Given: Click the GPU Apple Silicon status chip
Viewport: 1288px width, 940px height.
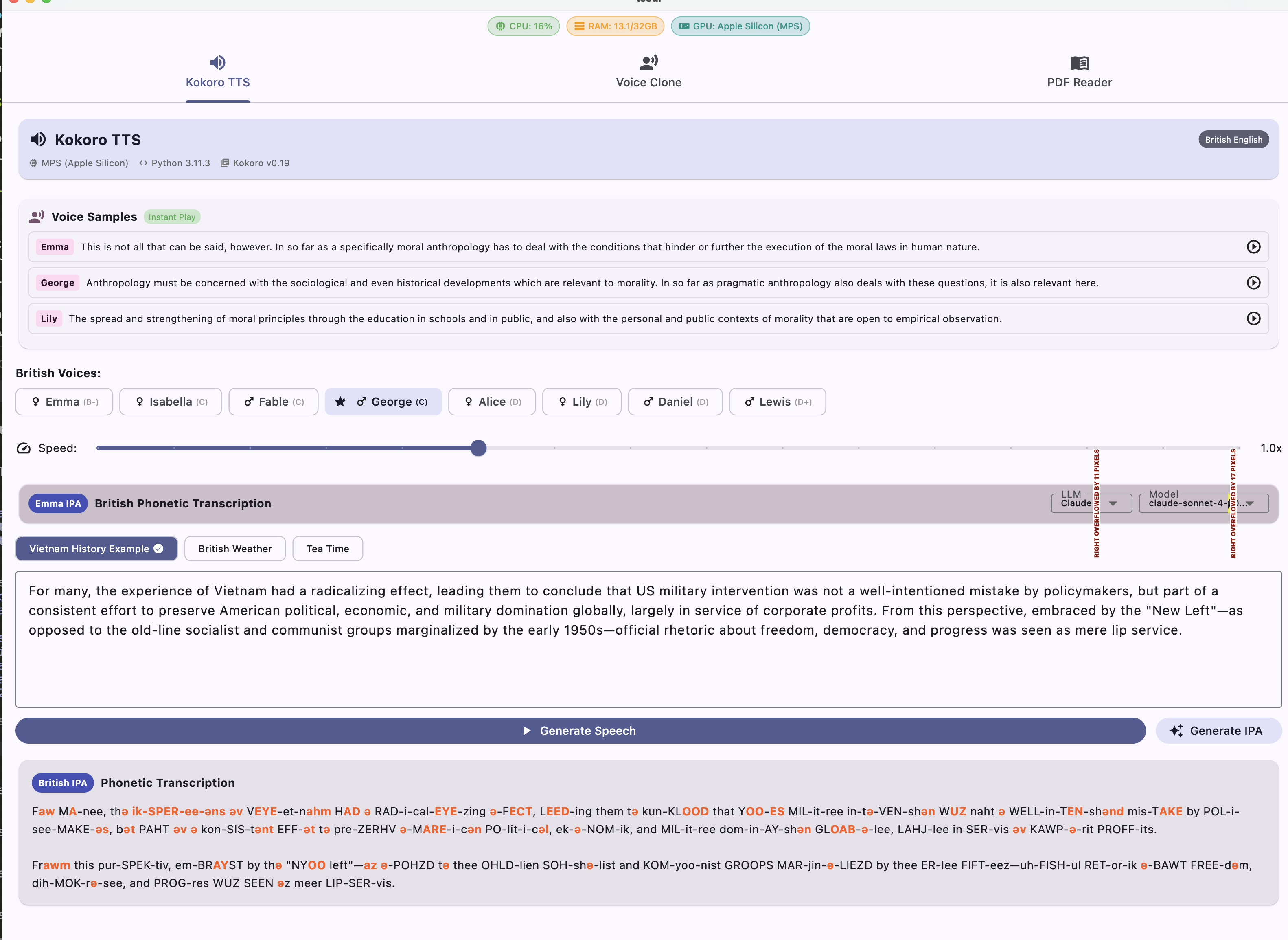Looking at the screenshot, I should tap(740, 26).
